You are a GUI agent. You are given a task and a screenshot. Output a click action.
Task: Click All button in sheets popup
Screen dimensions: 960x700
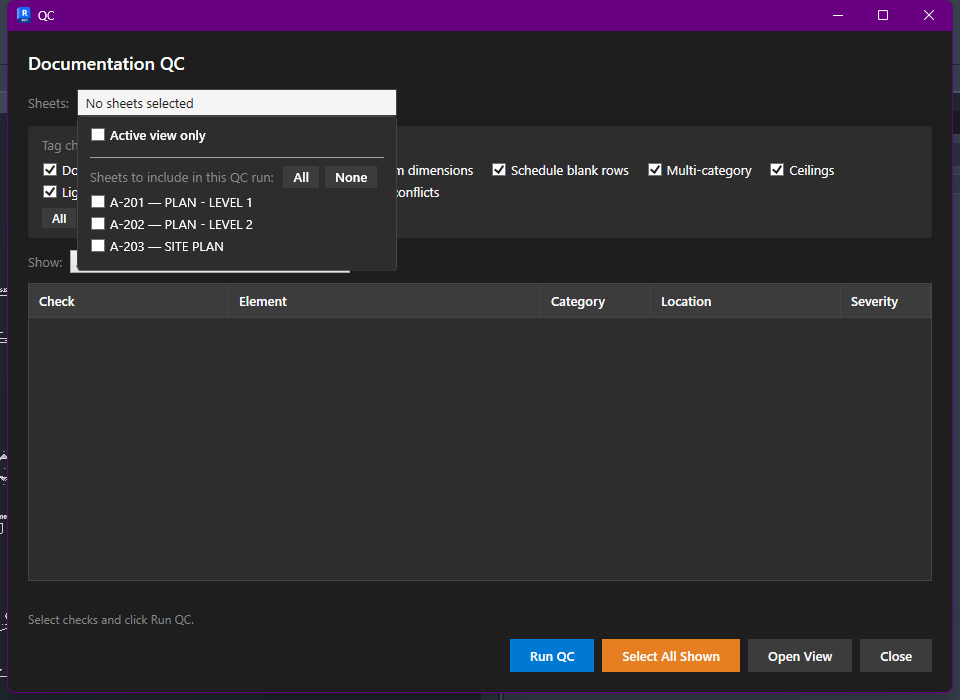(301, 177)
